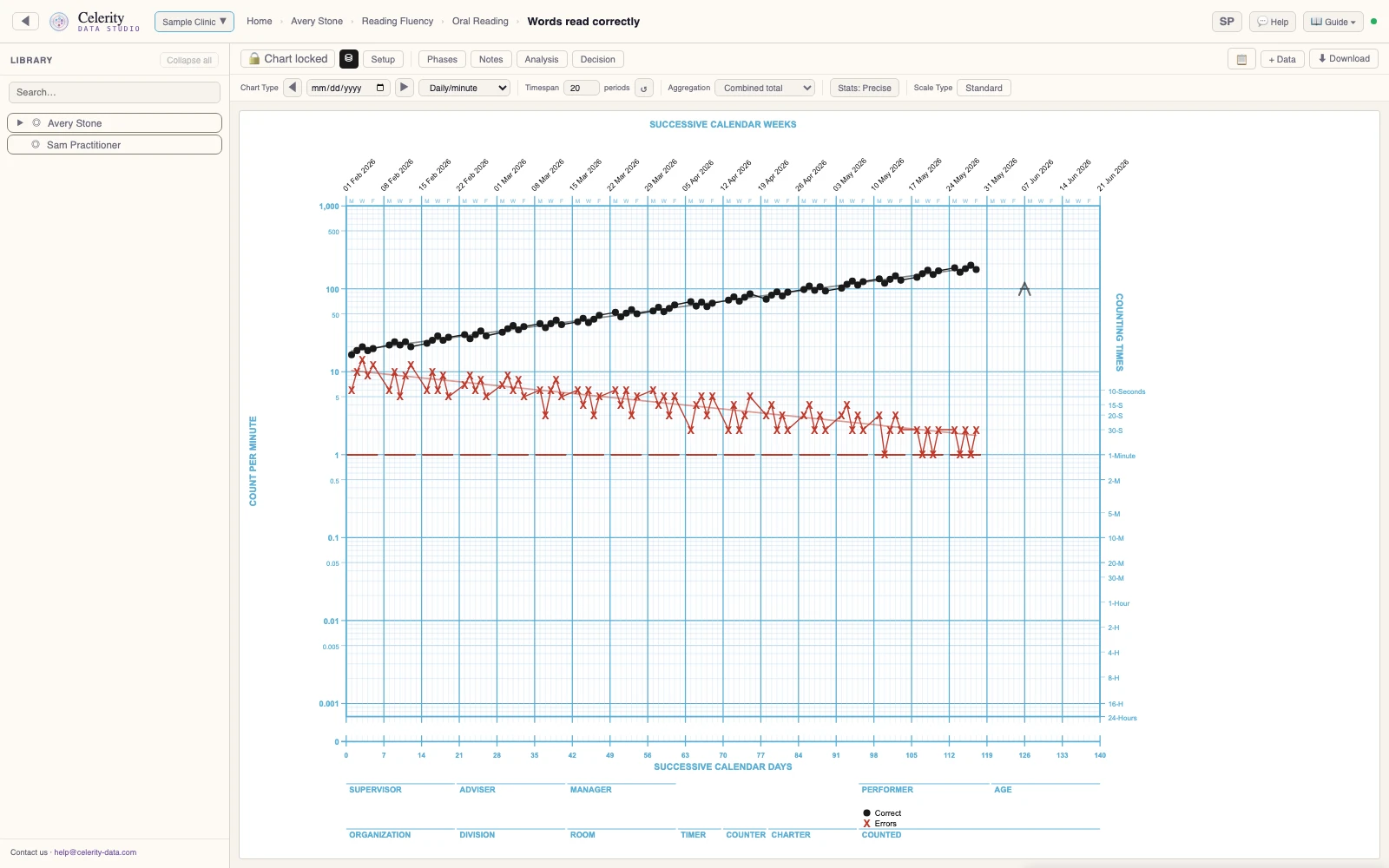Toggle the Standard scale type button
Image resolution: width=1389 pixels, height=868 pixels.
[984, 88]
